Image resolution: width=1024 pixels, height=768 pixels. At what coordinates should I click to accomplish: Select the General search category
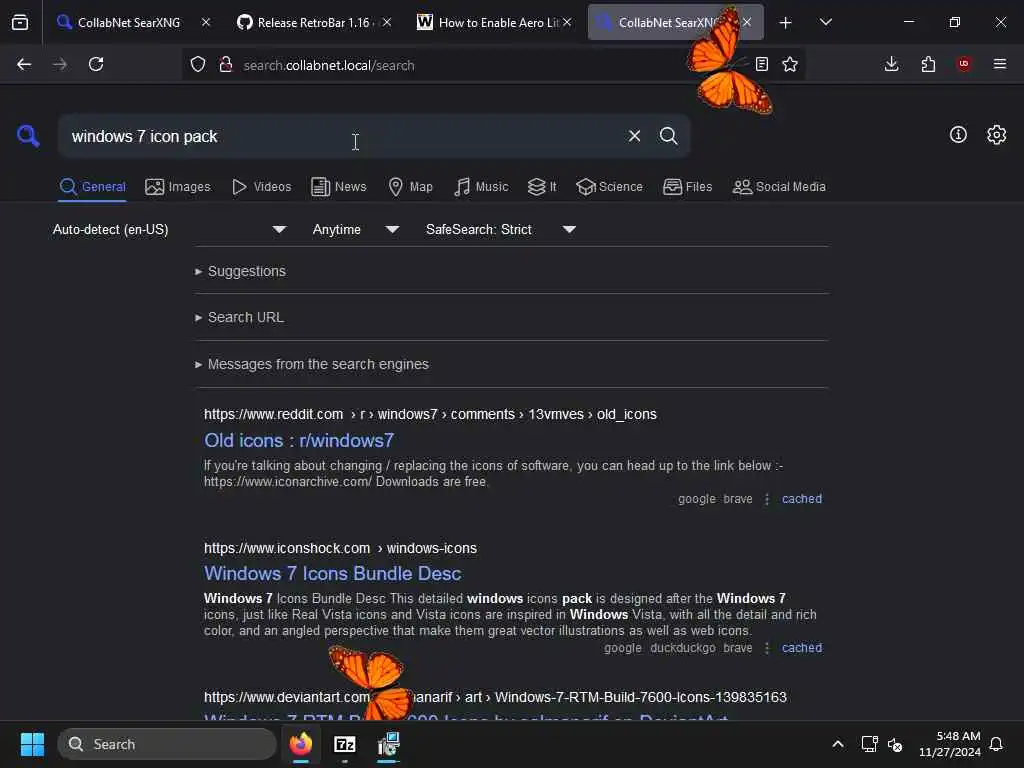coord(93,187)
